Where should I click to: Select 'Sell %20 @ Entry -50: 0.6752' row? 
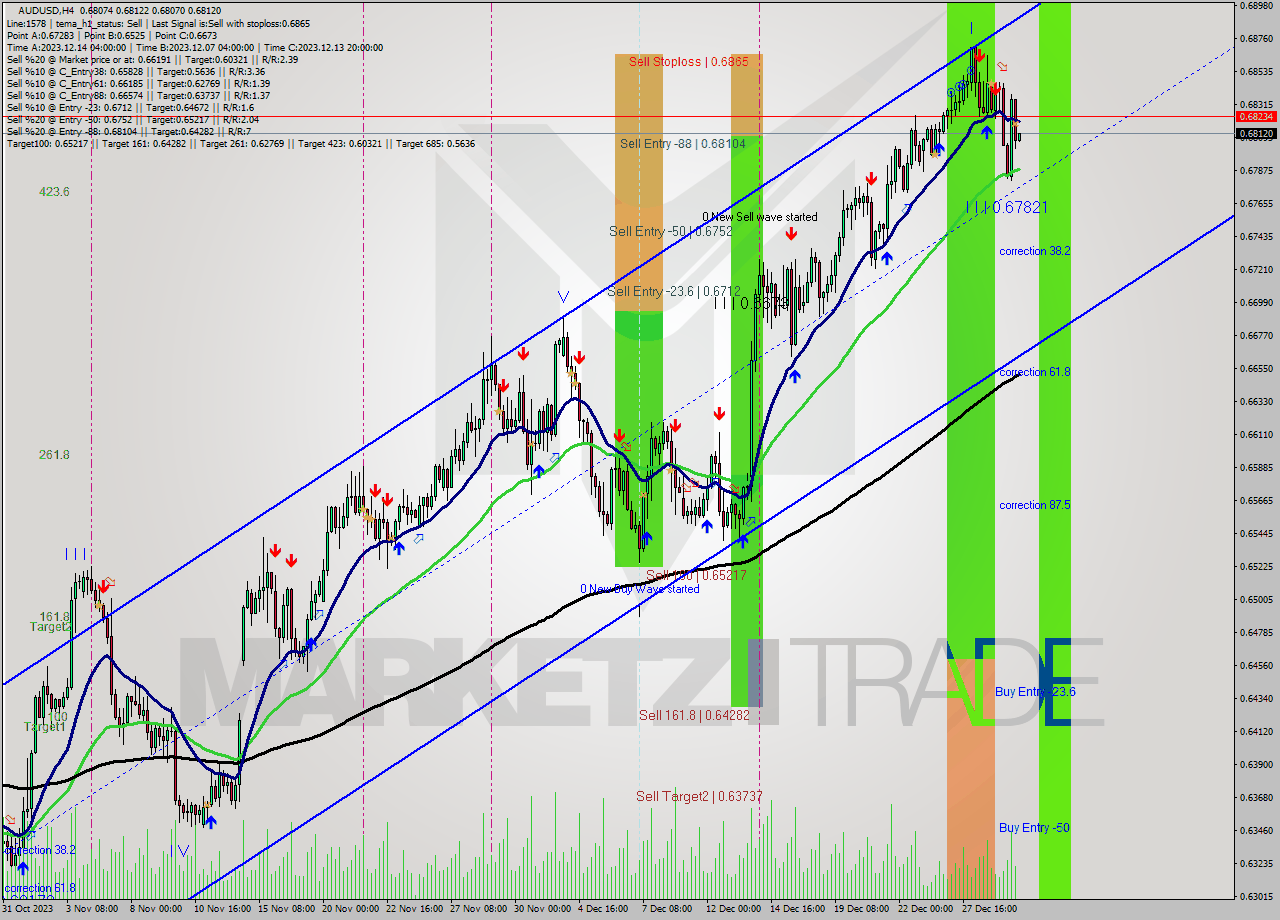click(132, 119)
